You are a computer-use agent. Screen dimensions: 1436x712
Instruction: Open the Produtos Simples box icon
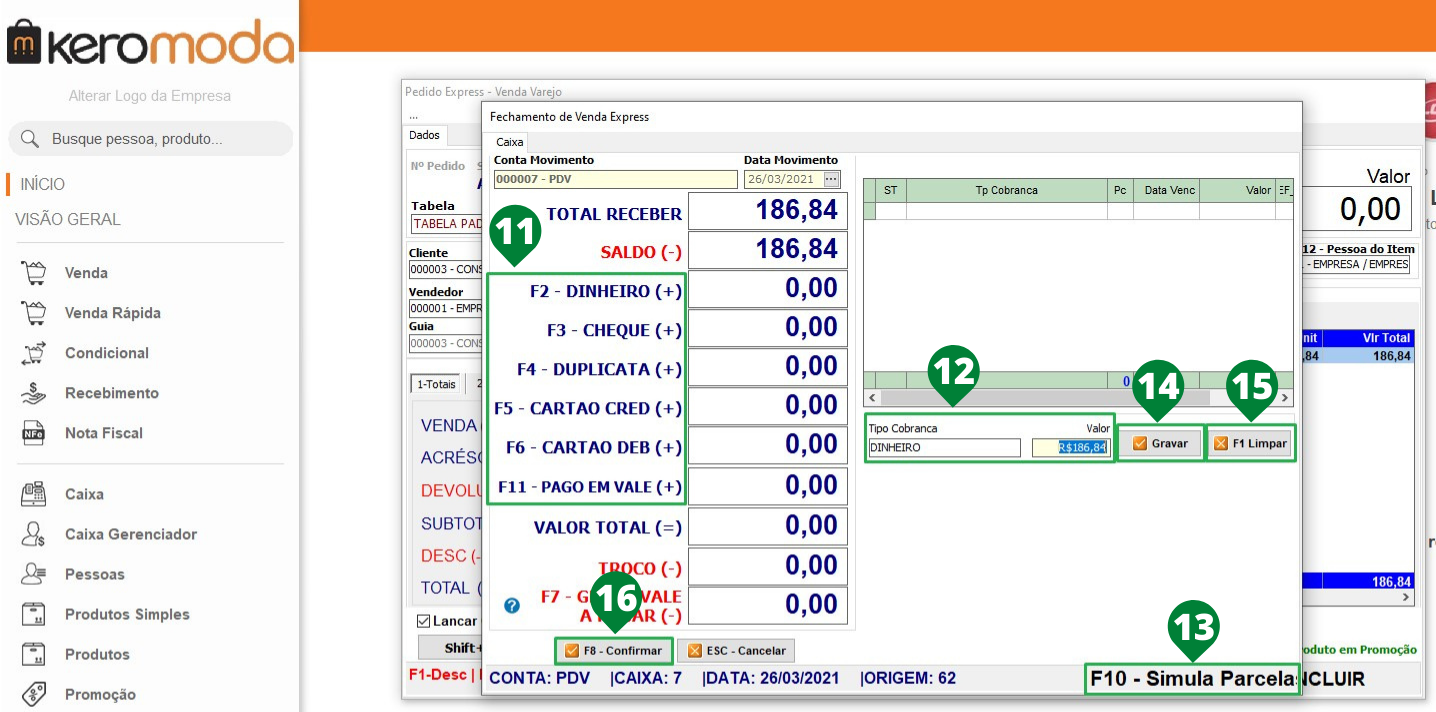(x=35, y=614)
